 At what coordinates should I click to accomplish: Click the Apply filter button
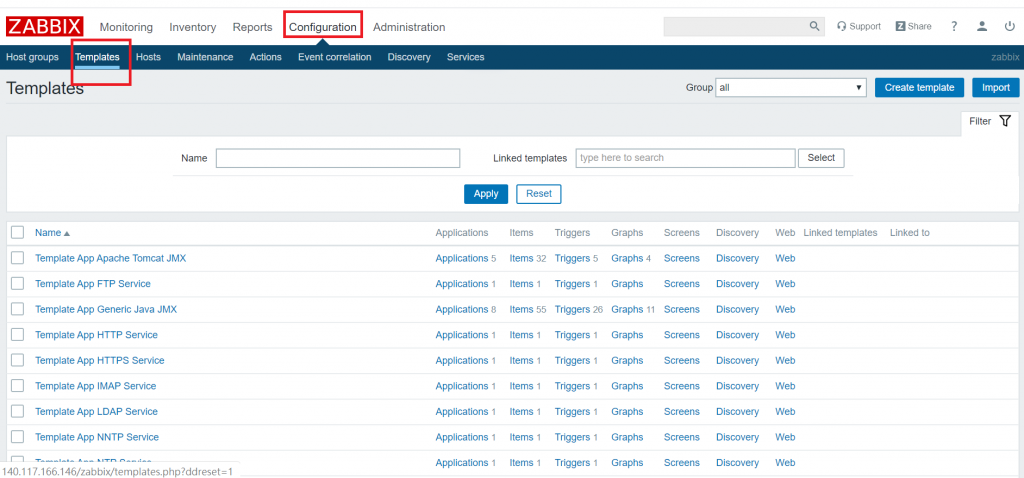[486, 194]
